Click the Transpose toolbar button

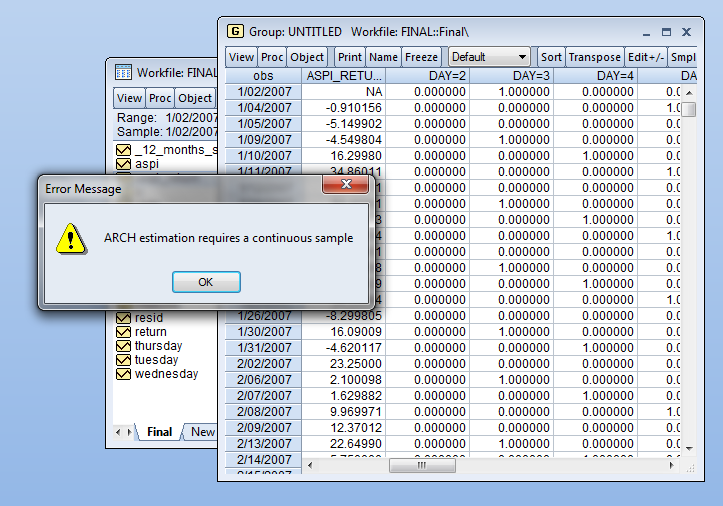594,58
